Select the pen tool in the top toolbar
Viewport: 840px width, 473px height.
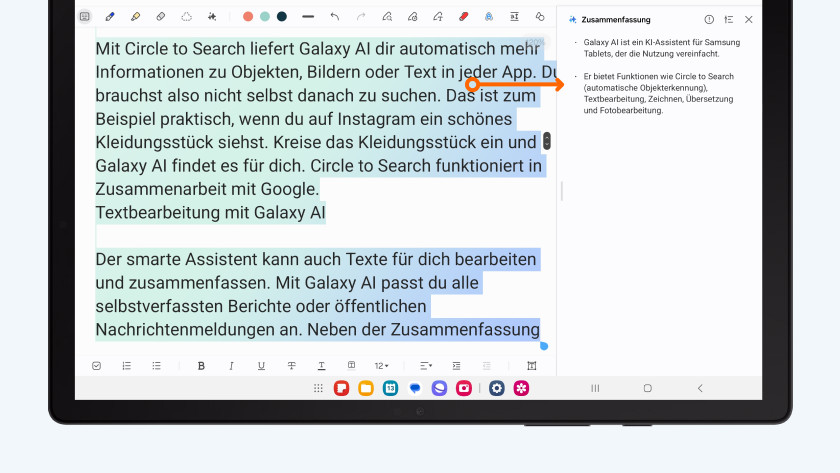pyautogui.click(x=110, y=17)
